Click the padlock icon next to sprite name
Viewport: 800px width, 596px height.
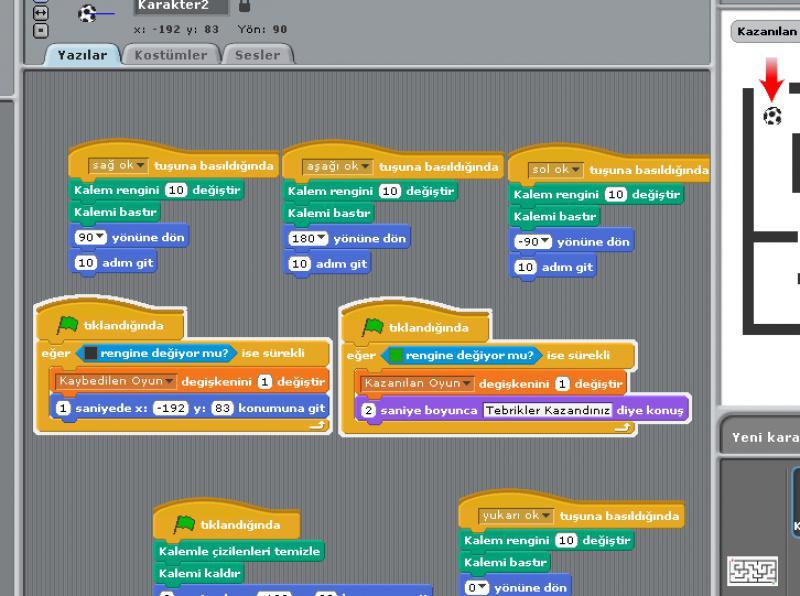coord(246,6)
